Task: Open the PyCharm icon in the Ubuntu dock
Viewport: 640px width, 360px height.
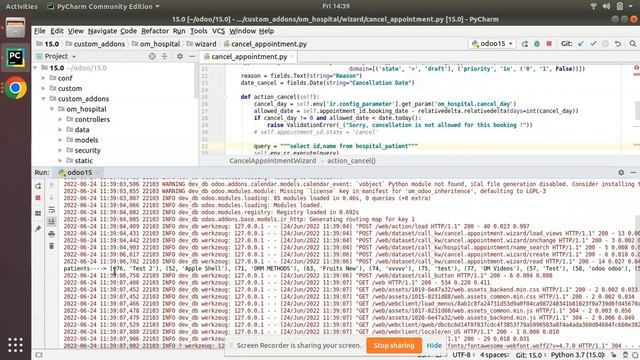Action: click(15, 58)
